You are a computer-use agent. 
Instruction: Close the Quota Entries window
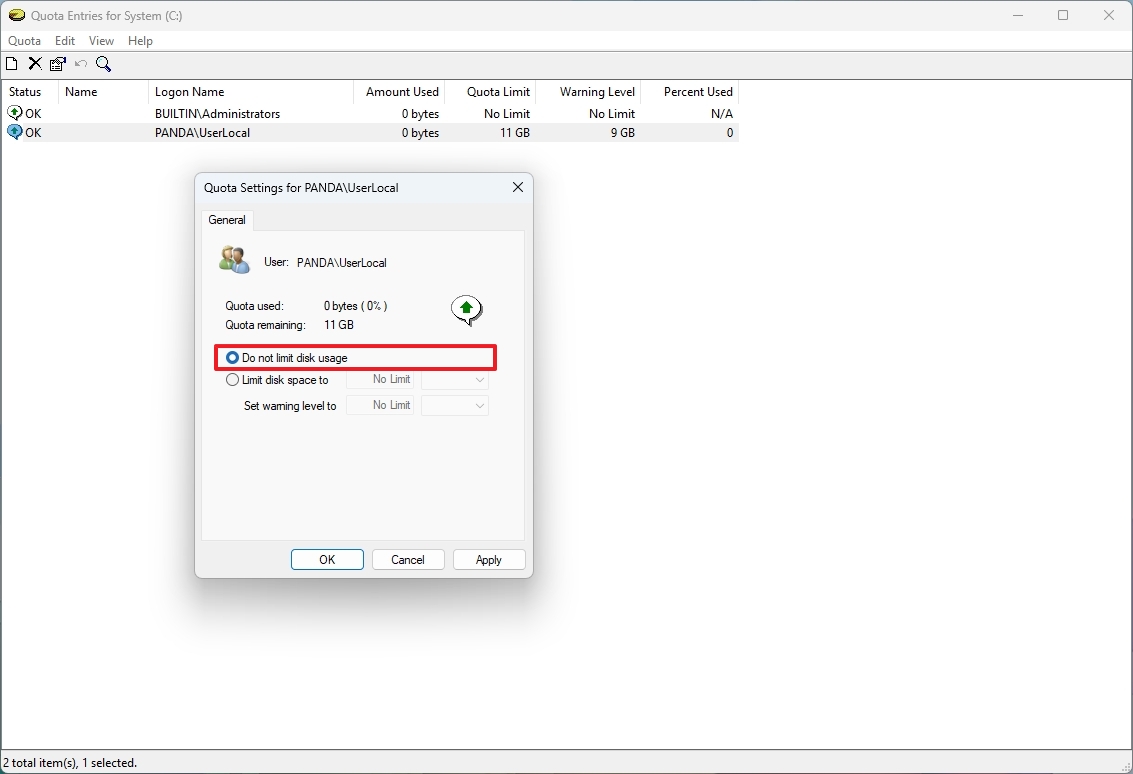pos(1108,15)
